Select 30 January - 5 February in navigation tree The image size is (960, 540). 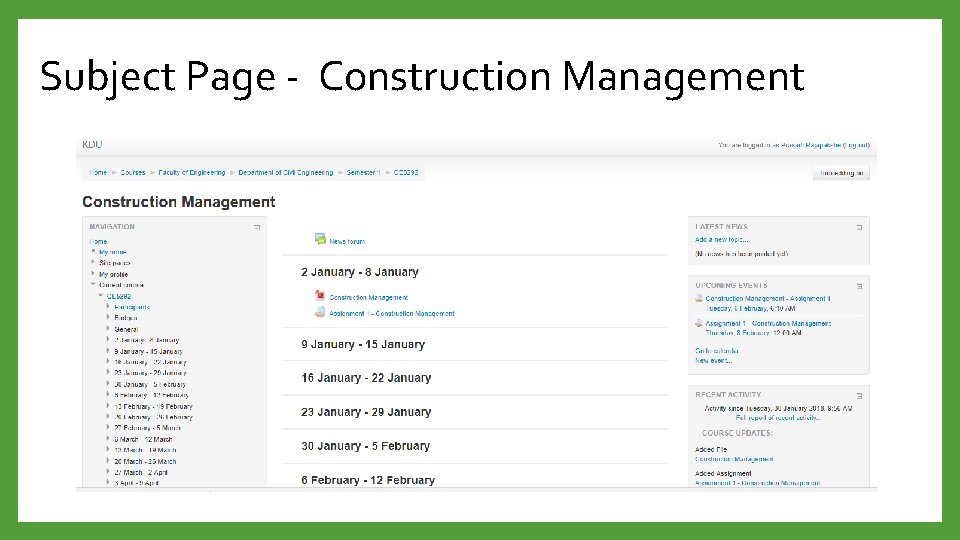tap(150, 384)
